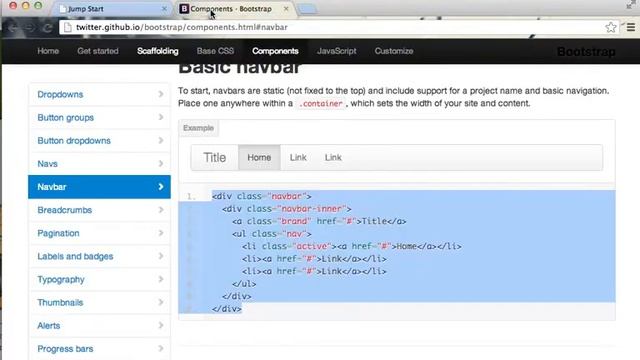Viewport: 640px width, 360px height.
Task: Open a new browser tab
Action: click(307, 9)
